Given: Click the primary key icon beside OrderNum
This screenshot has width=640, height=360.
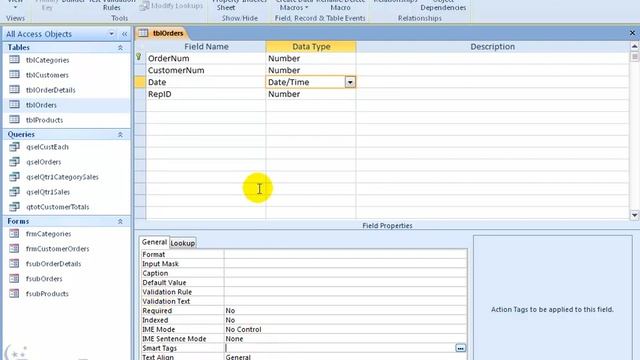Looking at the screenshot, I should click(x=139, y=57).
